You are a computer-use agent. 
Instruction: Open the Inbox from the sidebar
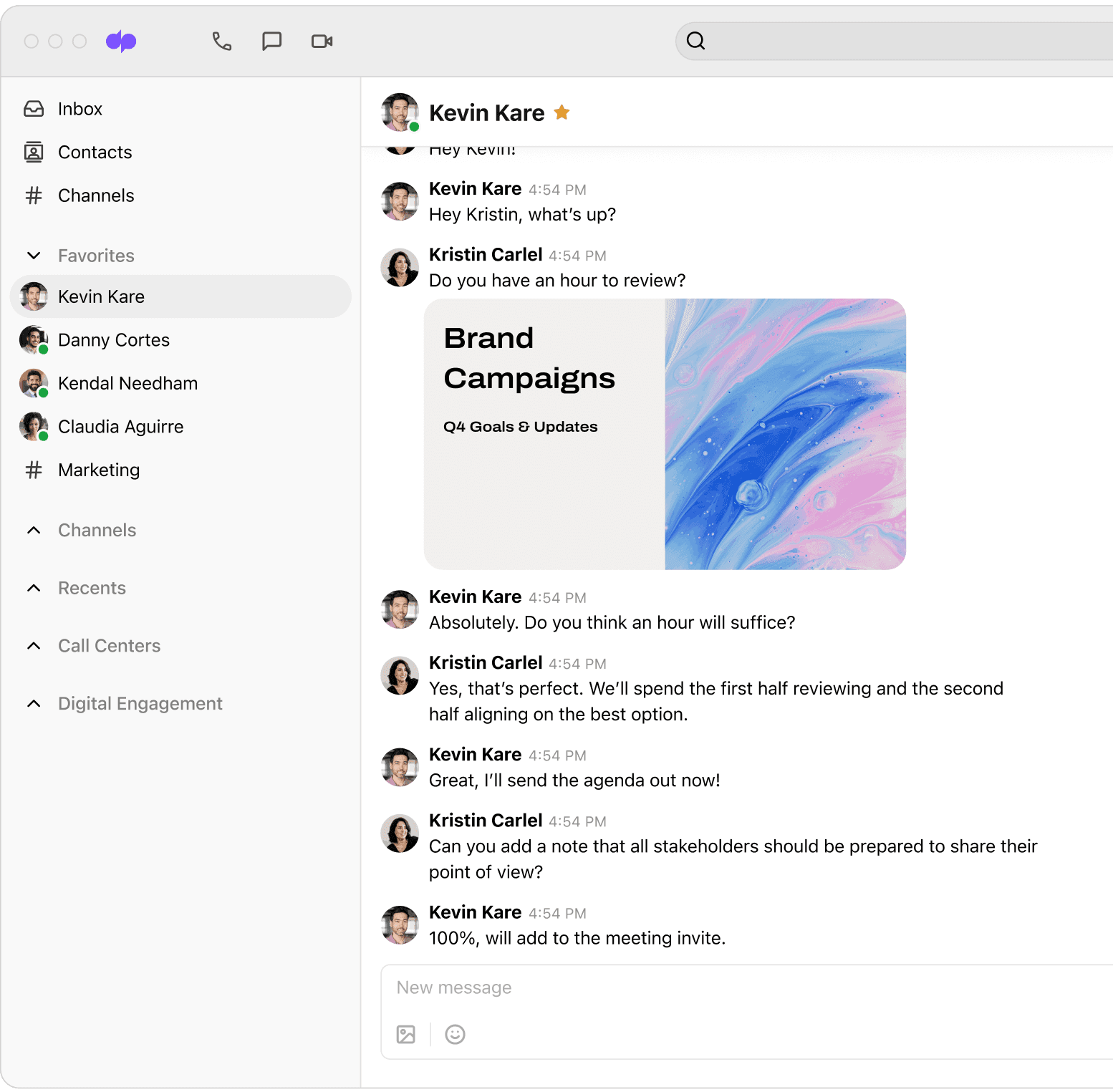79,109
